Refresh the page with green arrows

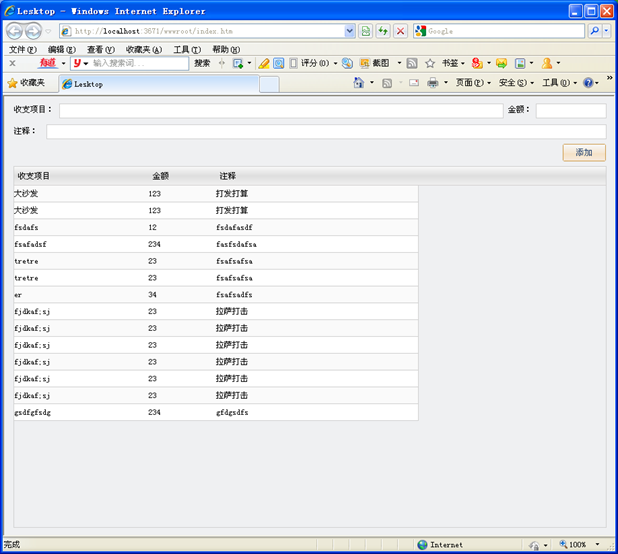(383, 31)
